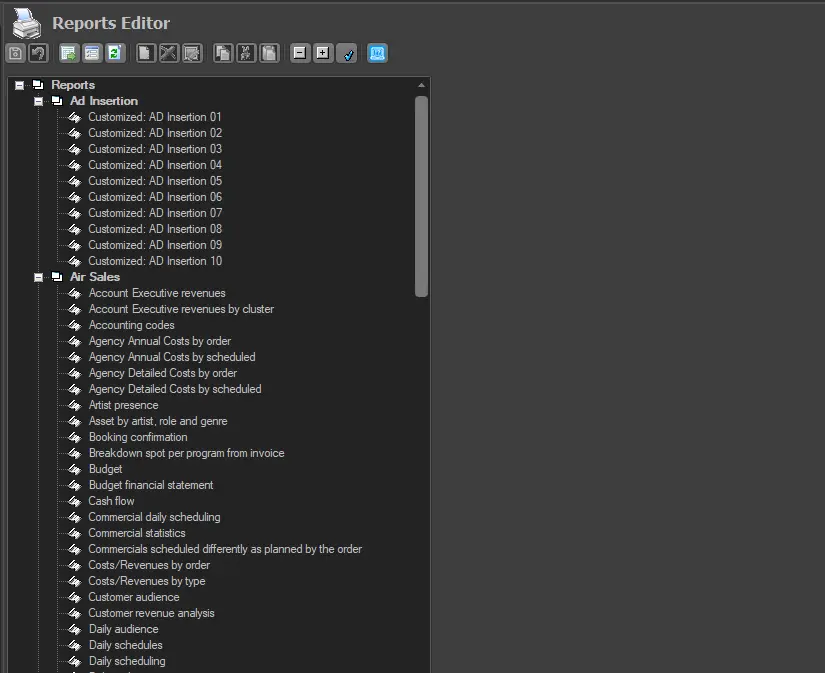Toggle the blue checkmark toolbar button
The image size is (825, 673).
pyautogui.click(x=346, y=54)
